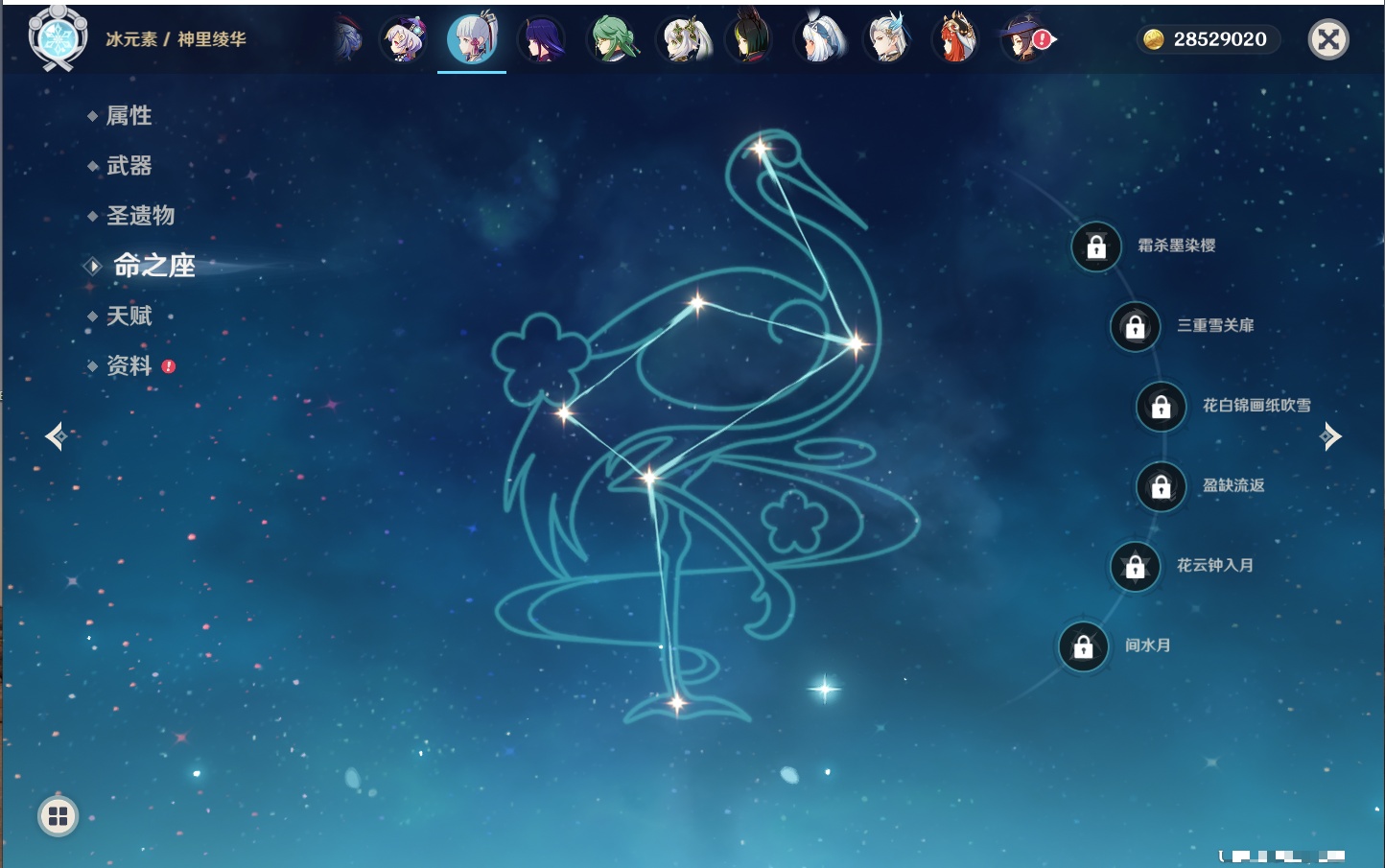Pick the avatar with red alert badge

pos(1024,39)
